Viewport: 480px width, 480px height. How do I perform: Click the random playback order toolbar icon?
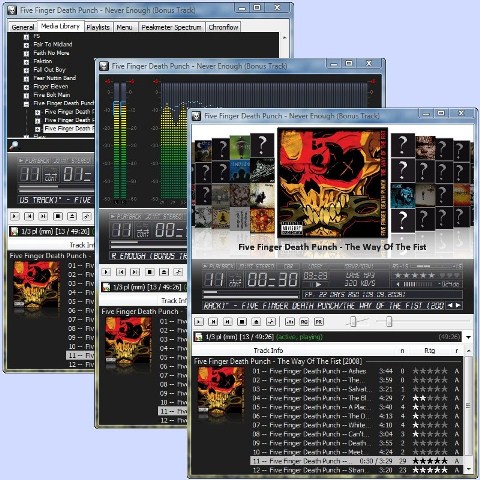tap(271, 322)
